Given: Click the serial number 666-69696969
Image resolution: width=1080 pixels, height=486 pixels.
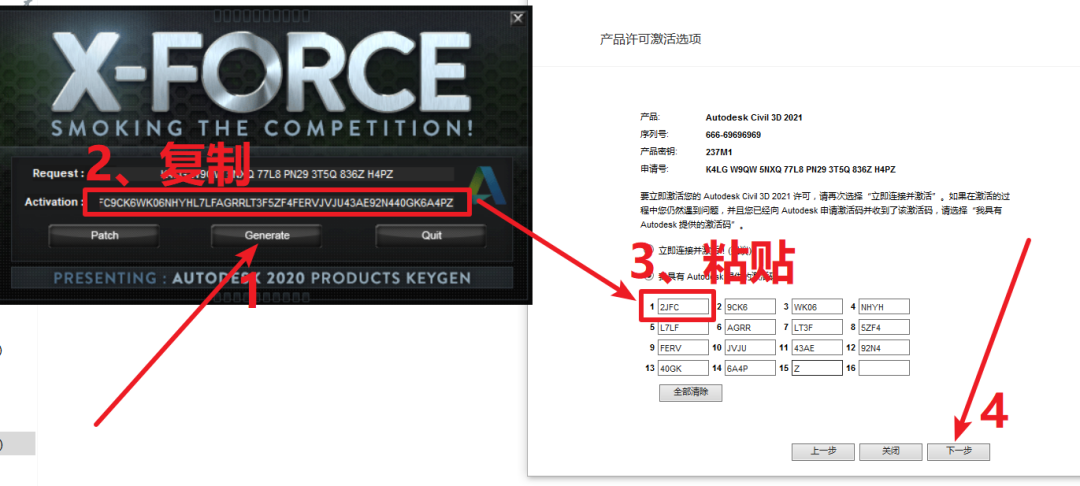Looking at the screenshot, I should pos(734,135).
